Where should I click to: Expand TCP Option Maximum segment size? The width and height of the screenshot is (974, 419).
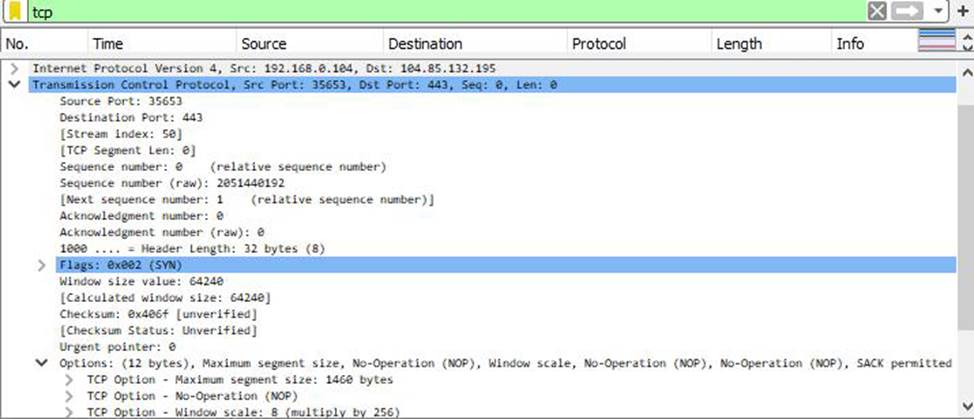point(69,380)
